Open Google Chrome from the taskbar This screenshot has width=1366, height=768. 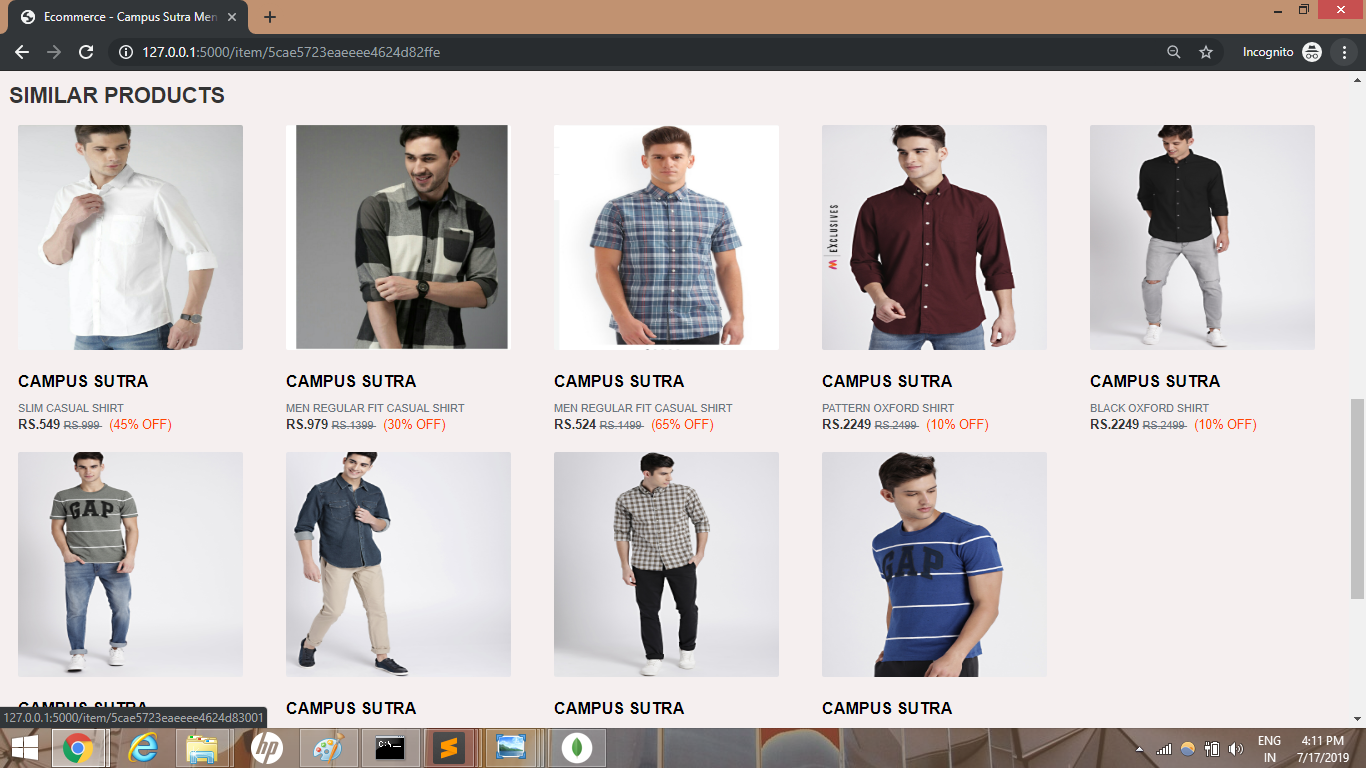(x=78, y=748)
